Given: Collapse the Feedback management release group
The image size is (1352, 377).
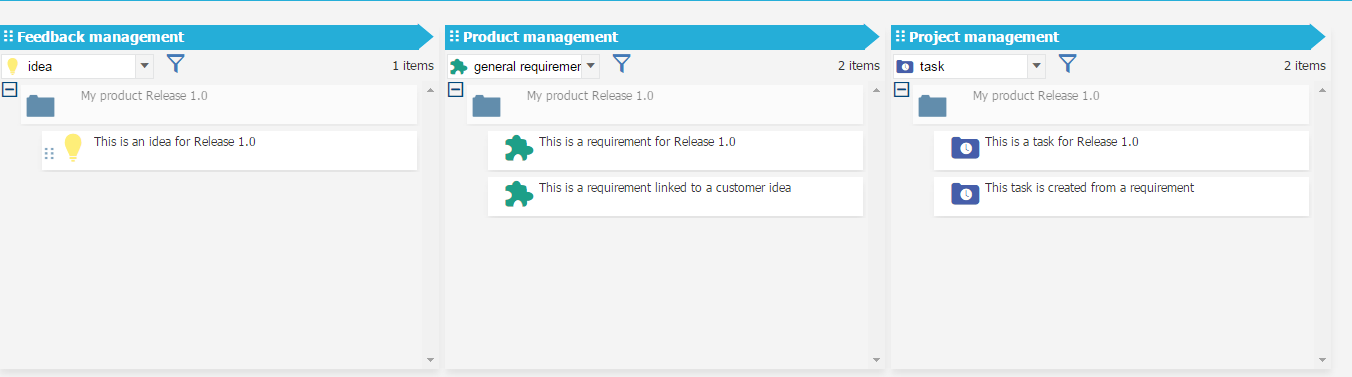Looking at the screenshot, I should (9, 89).
